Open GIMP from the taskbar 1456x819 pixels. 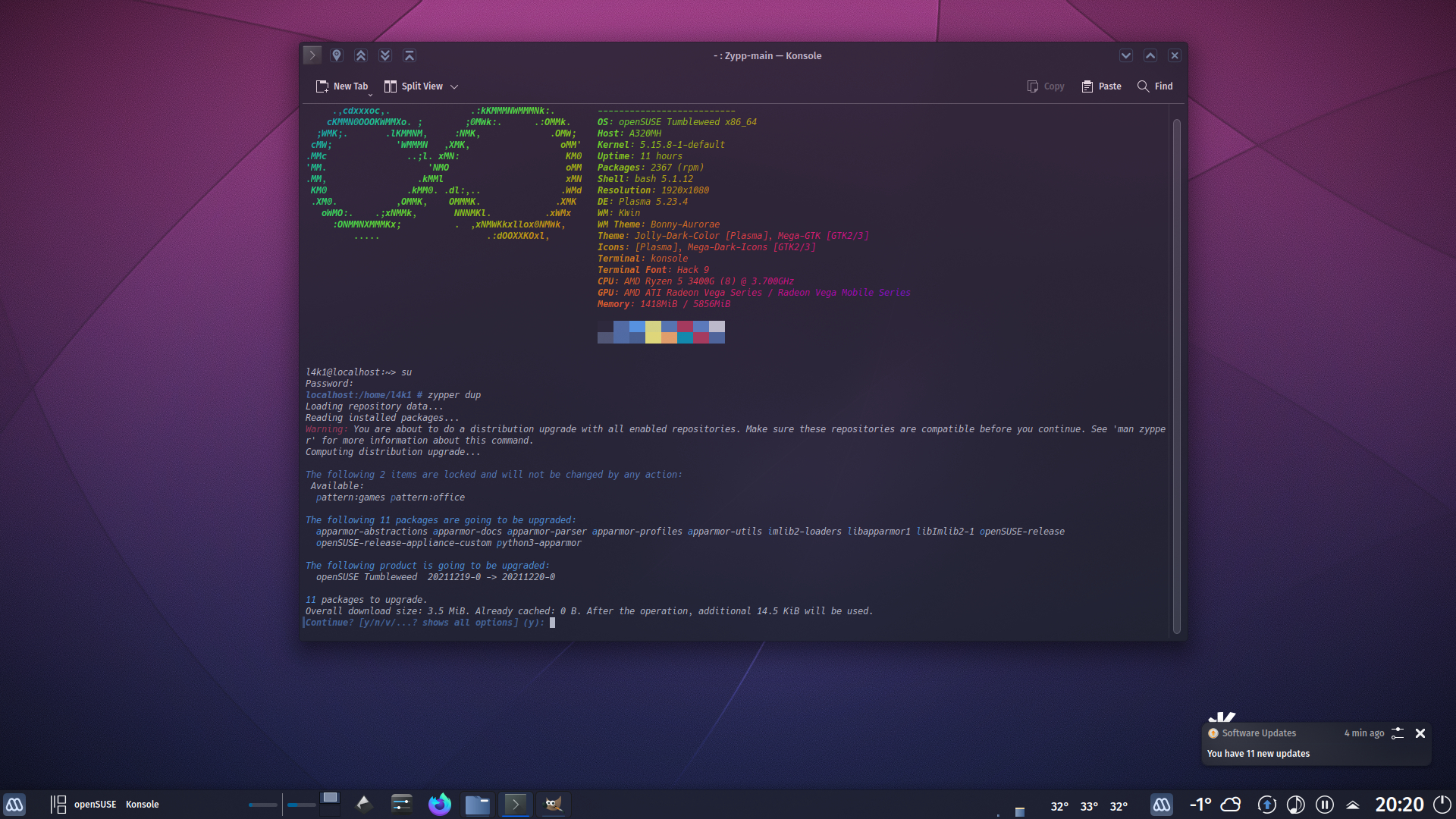(554, 805)
